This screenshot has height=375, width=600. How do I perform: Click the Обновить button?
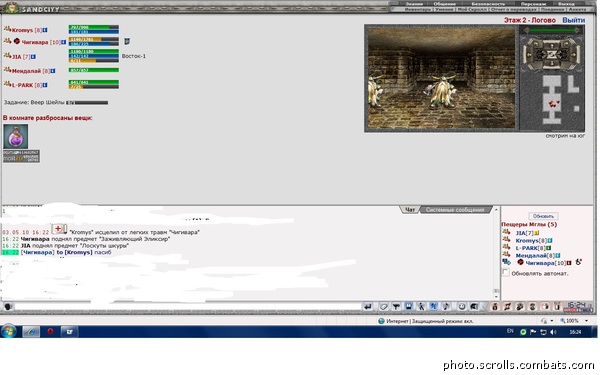coord(543,216)
